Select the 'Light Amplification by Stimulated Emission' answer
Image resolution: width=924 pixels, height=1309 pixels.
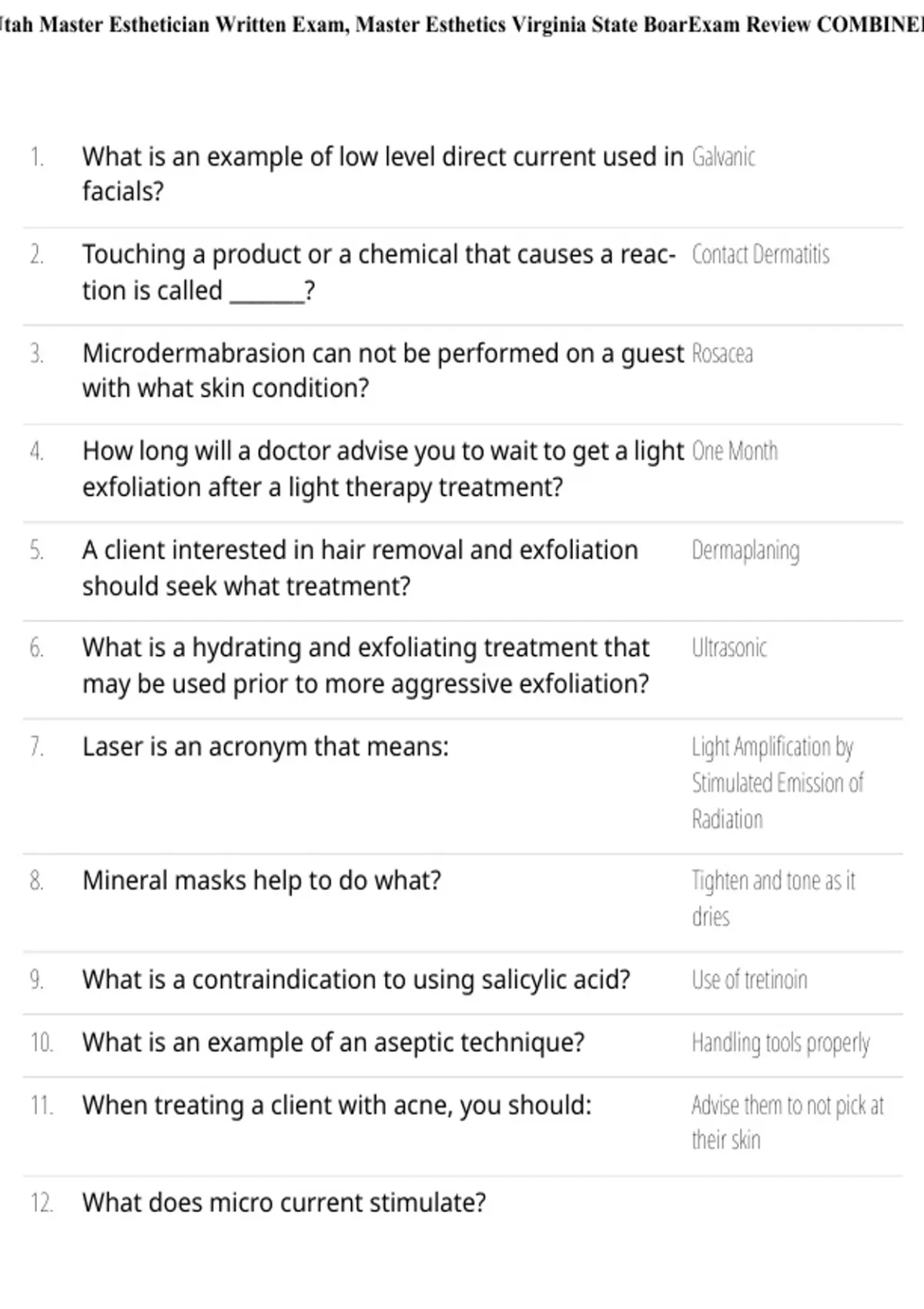point(778,782)
